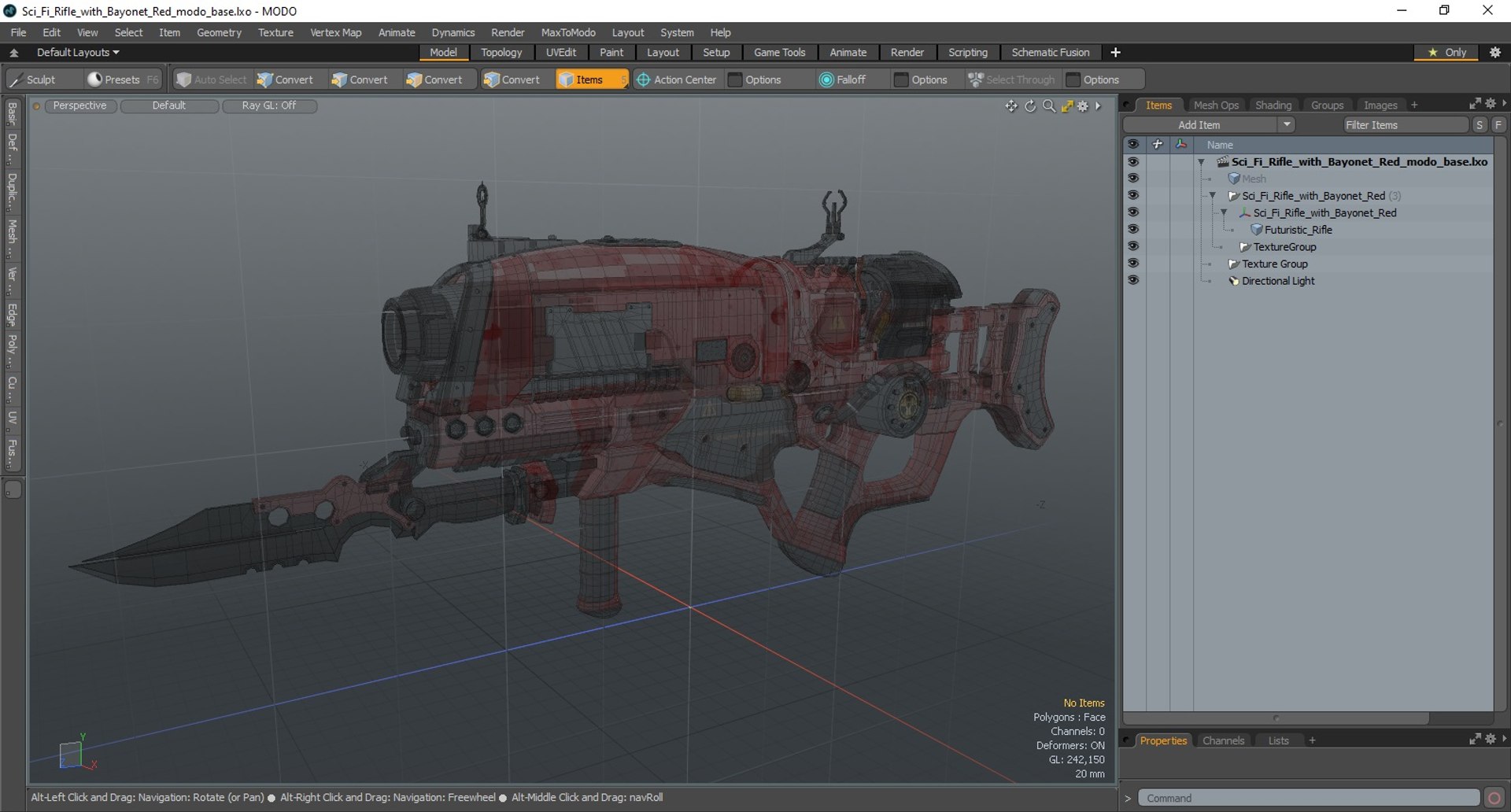Open the Falloff menu
This screenshot has height=812, width=1511.
843,79
